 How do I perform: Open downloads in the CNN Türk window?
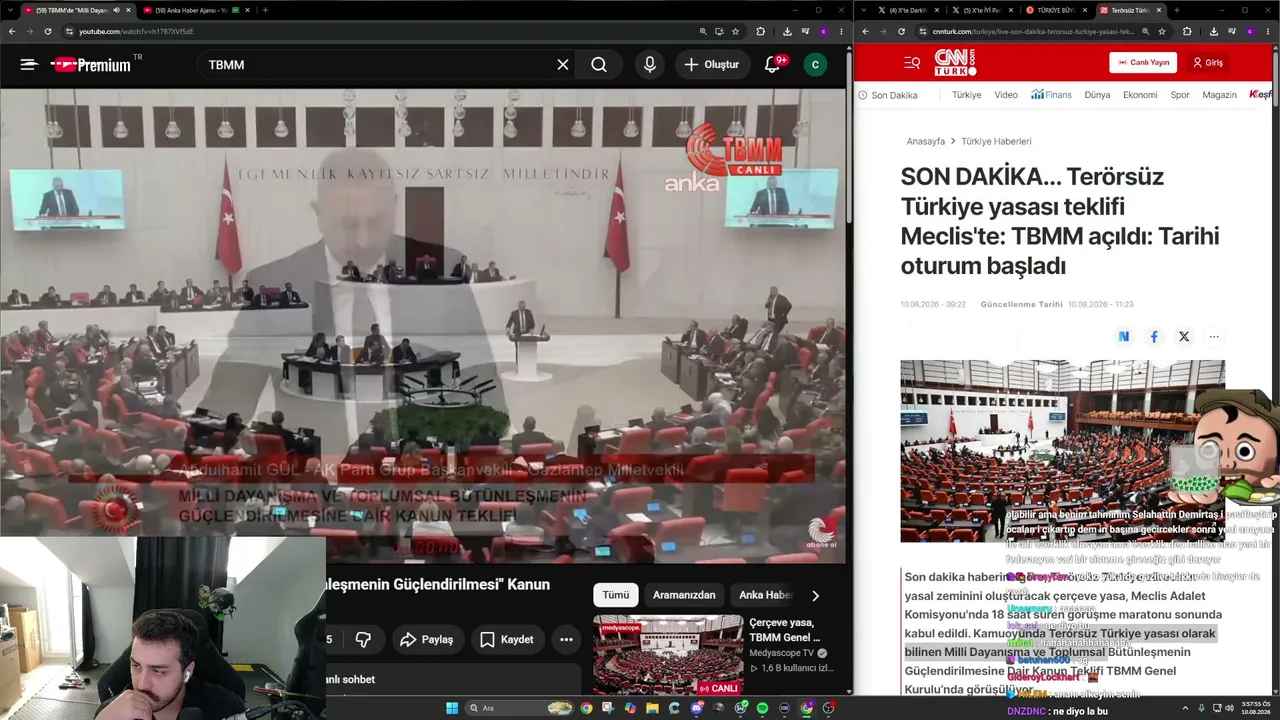tap(1214, 31)
